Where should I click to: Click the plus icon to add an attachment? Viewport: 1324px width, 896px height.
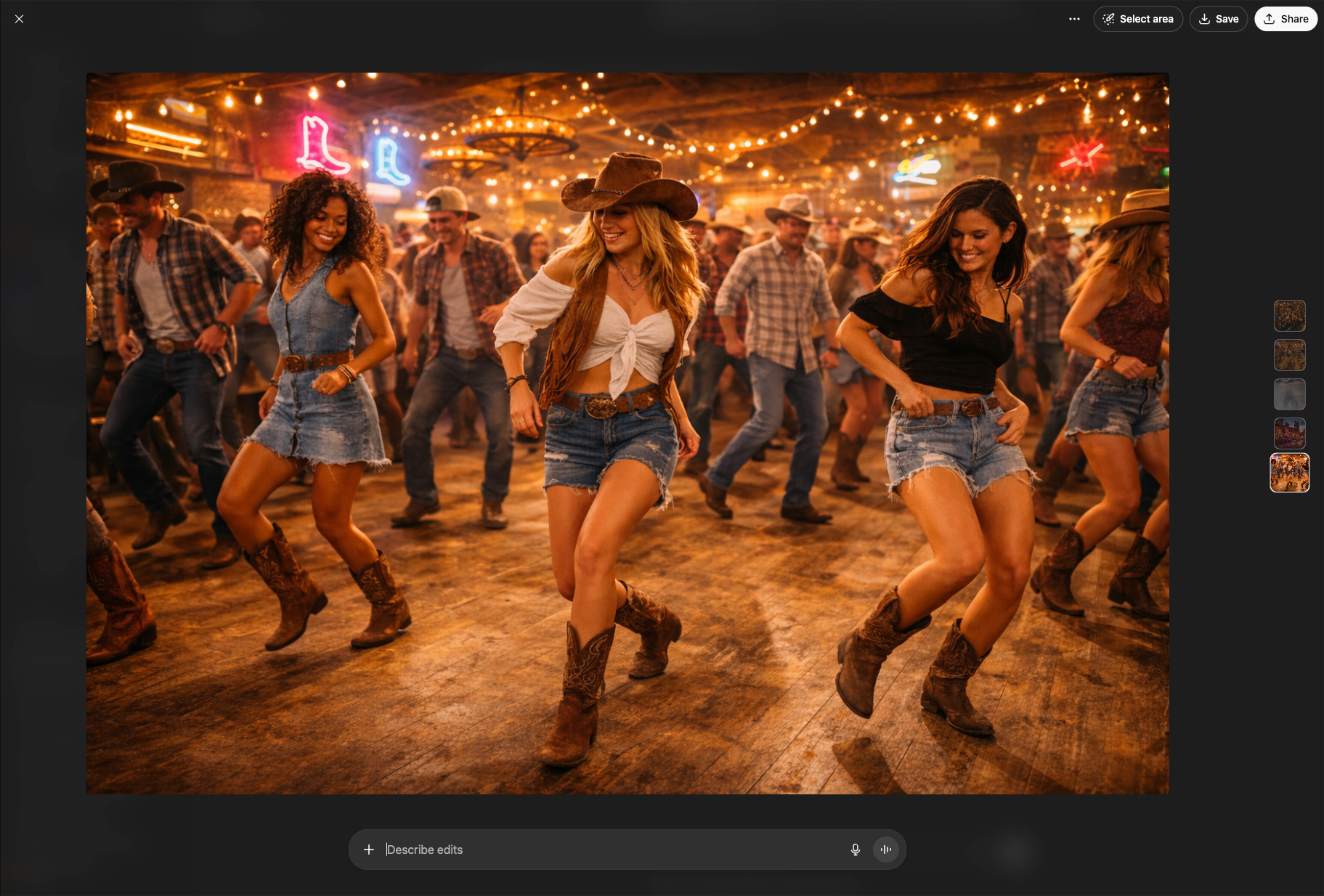369,849
